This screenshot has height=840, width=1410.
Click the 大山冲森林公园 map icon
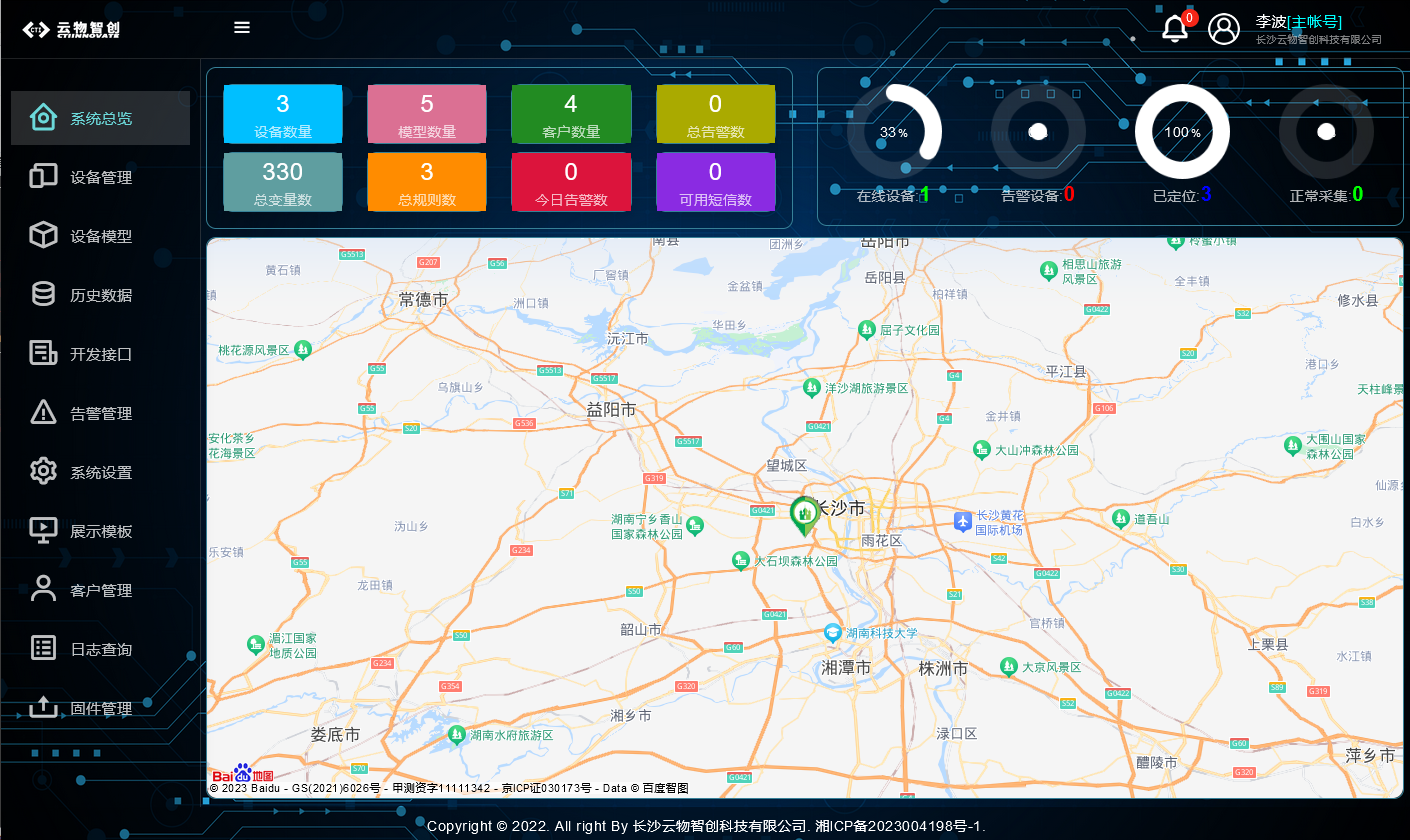pyautogui.click(x=982, y=450)
